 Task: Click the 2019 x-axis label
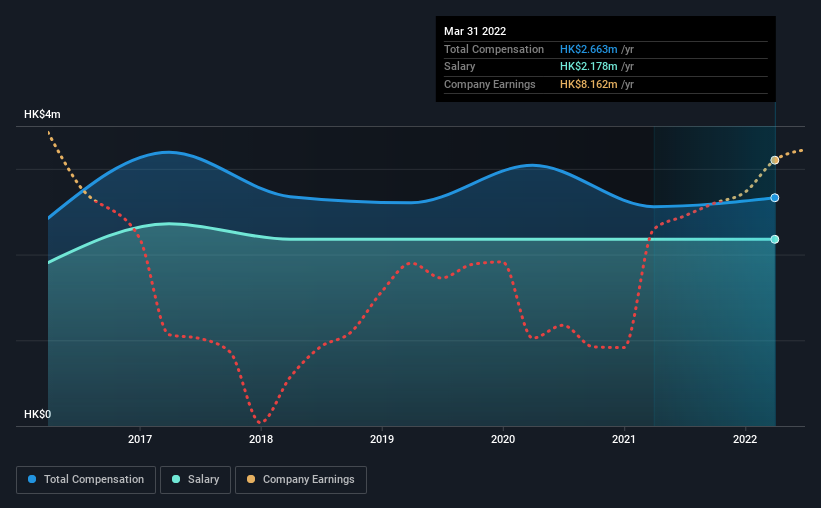pos(382,439)
